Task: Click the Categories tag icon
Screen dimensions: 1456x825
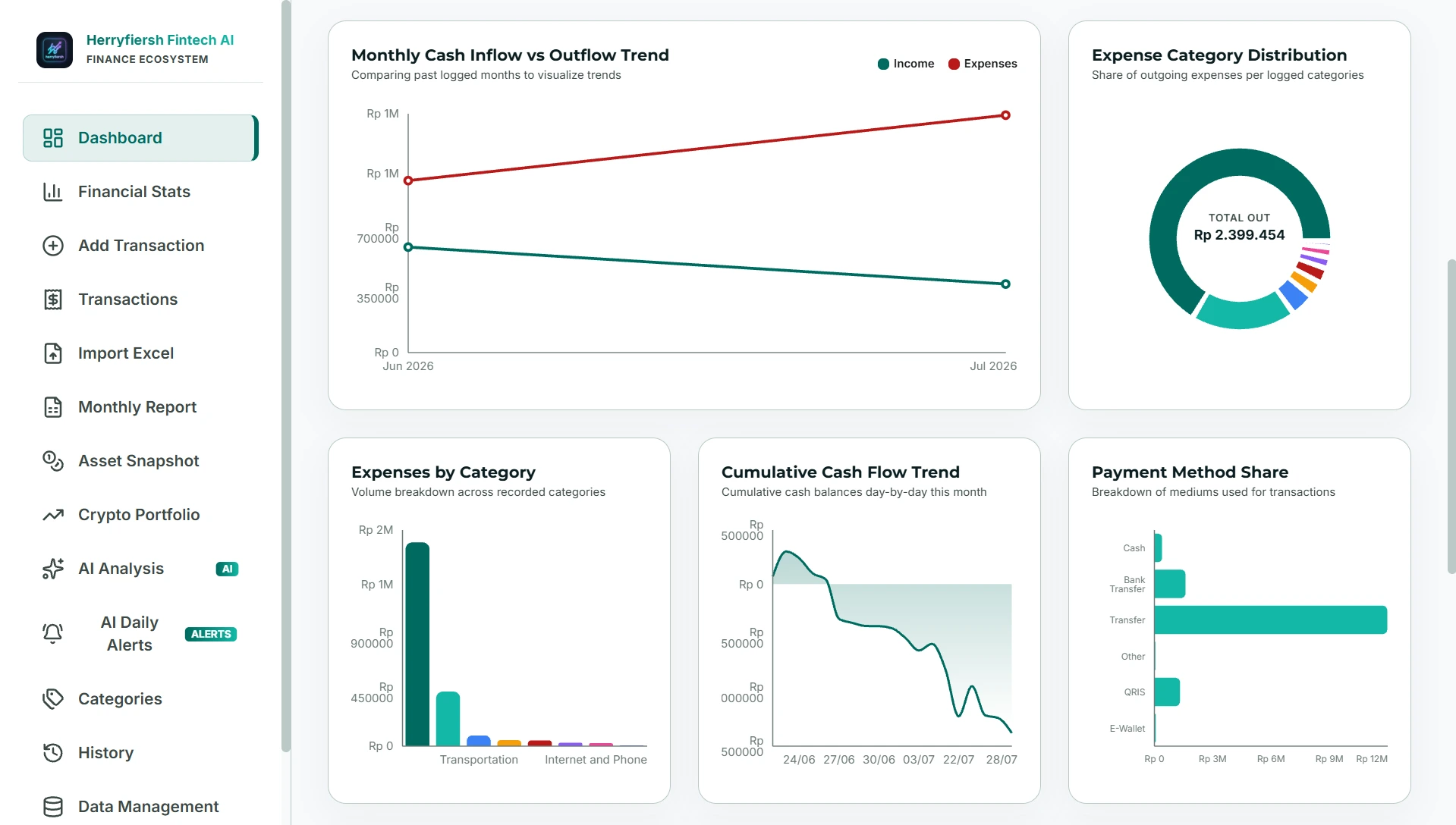Action: point(53,699)
